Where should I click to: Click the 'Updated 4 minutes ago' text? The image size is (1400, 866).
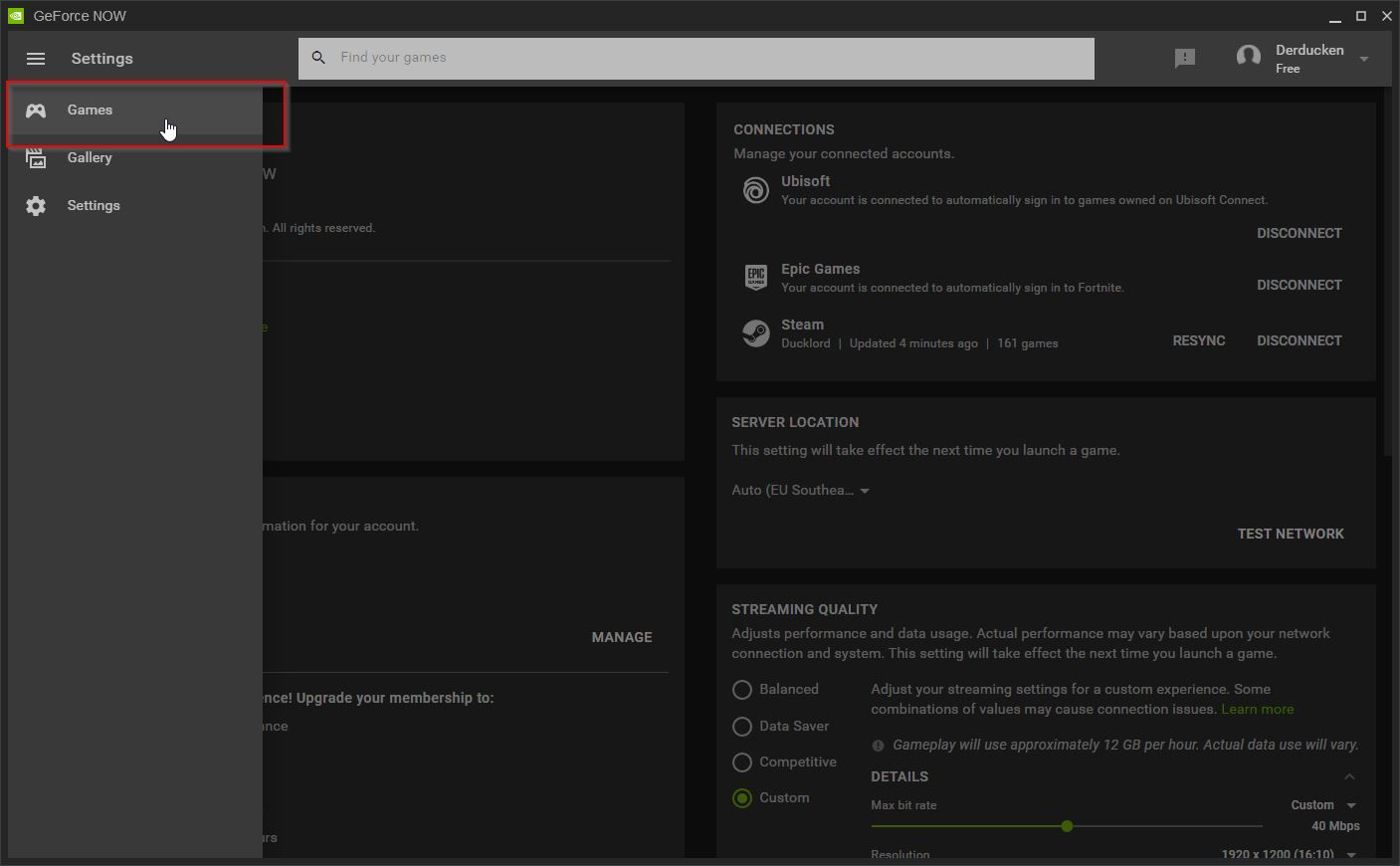pos(913,343)
